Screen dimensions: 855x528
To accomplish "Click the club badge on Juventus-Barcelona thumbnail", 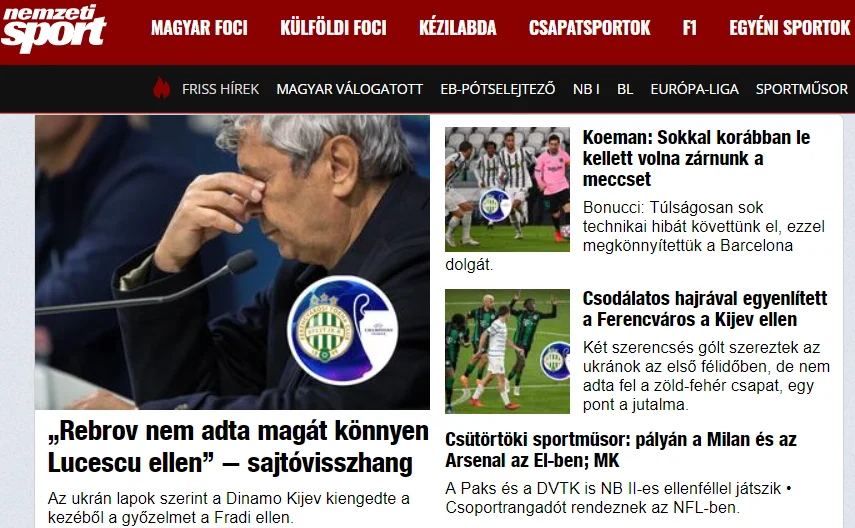I will [495, 206].
